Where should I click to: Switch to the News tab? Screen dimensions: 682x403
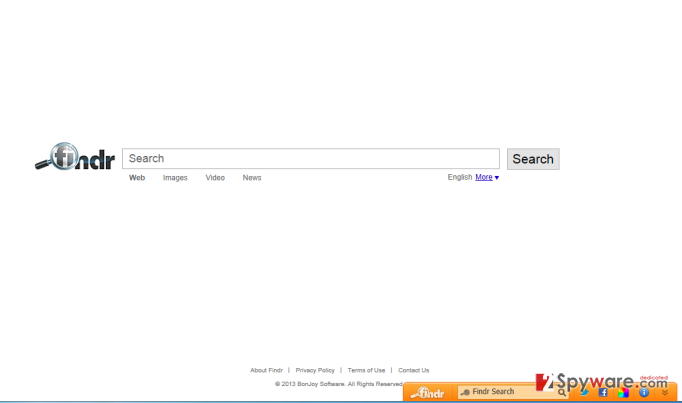click(252, 178)
